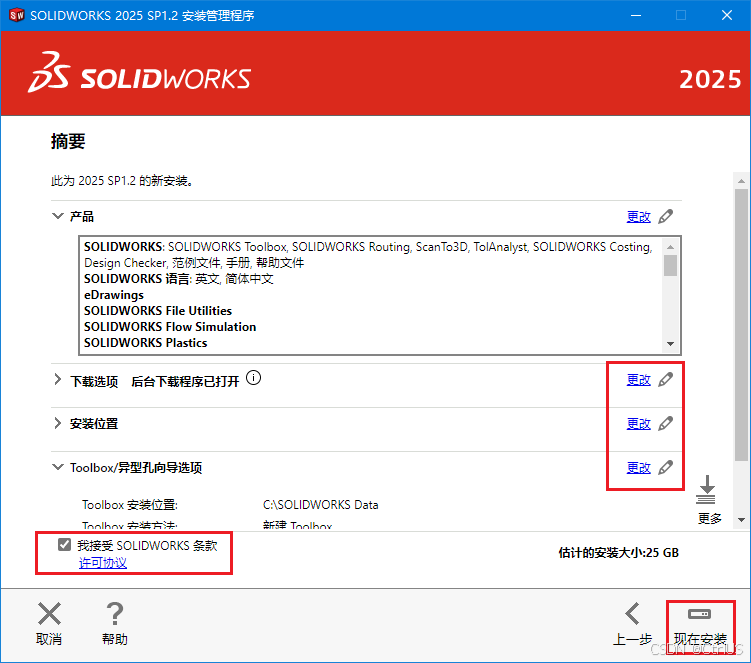Click 更改 link for Toolbox/异型孔向导选项

pos(639,468)
